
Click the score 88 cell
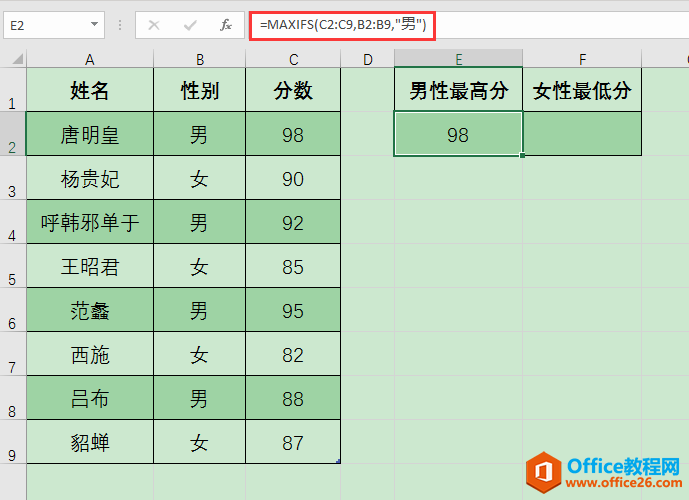point(293,398)
